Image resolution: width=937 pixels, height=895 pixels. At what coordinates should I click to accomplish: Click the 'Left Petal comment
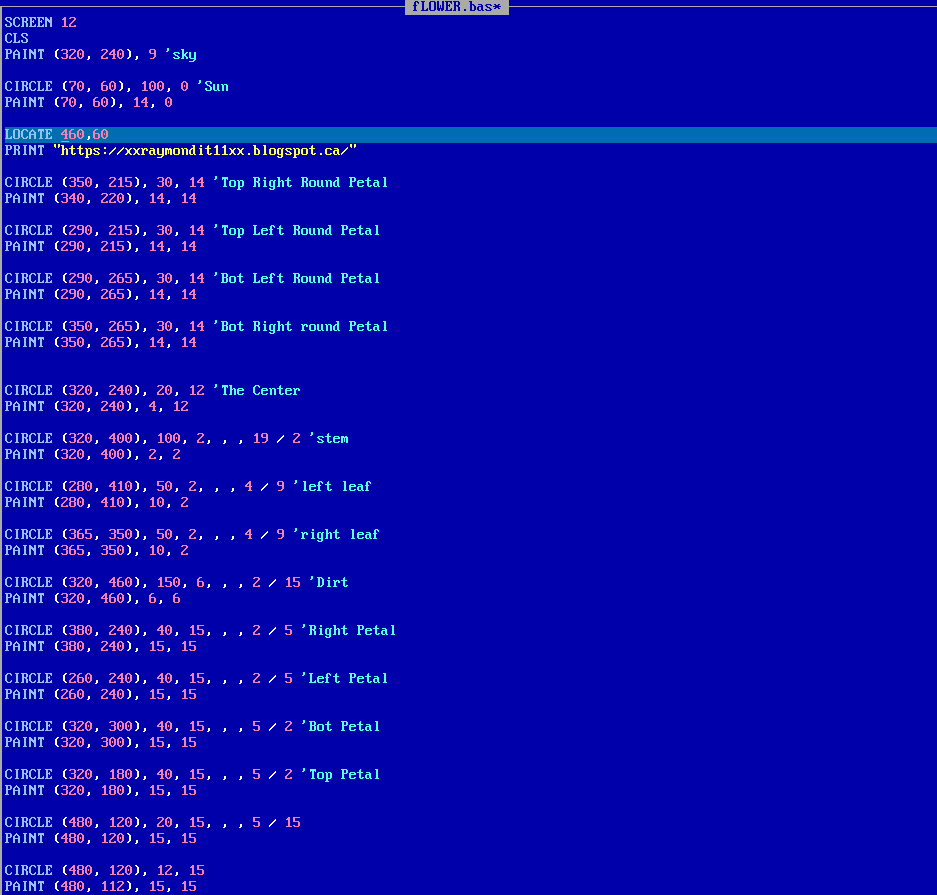tap(344, 678)
